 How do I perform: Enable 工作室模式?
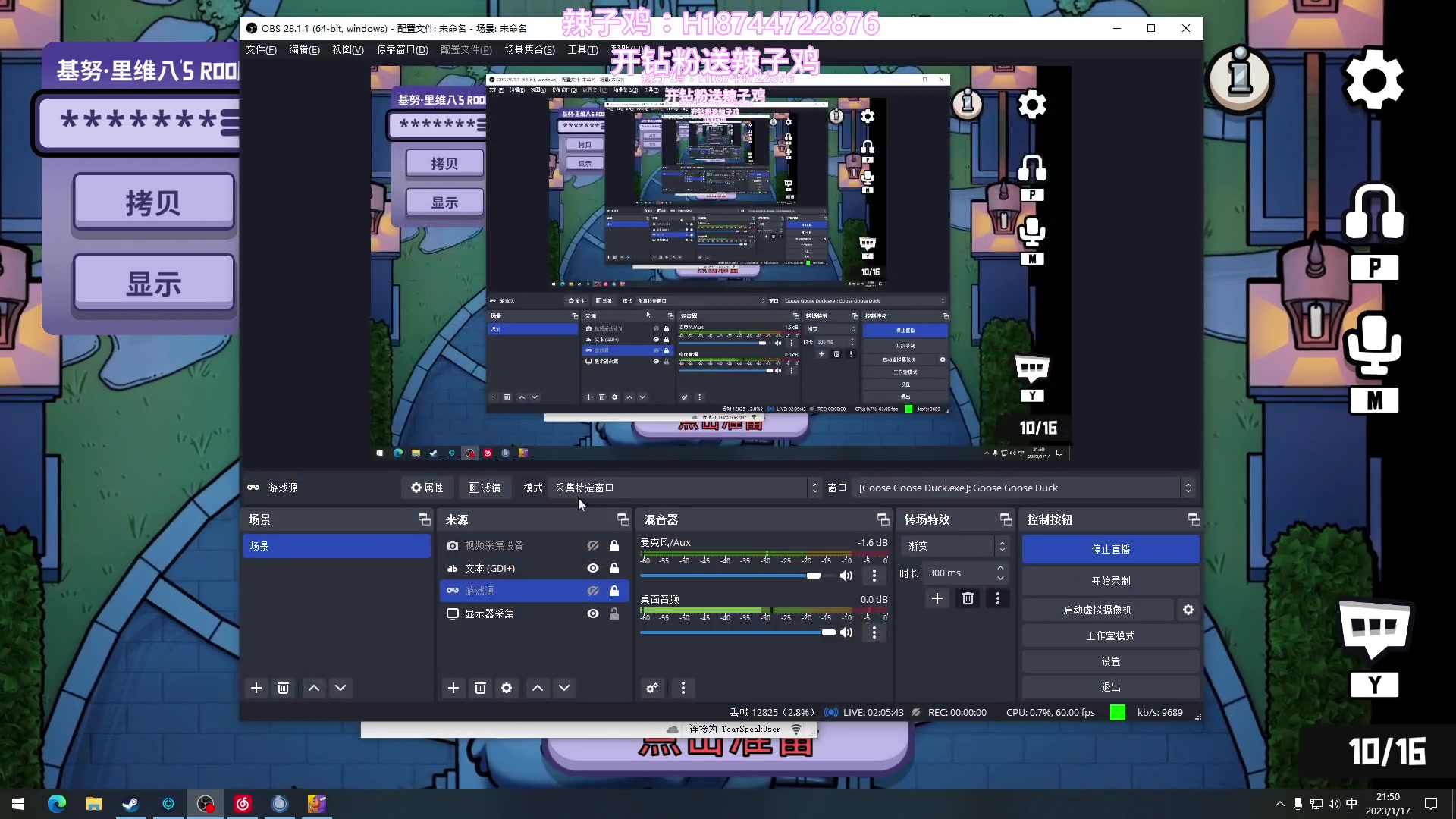coord(1111,635)
